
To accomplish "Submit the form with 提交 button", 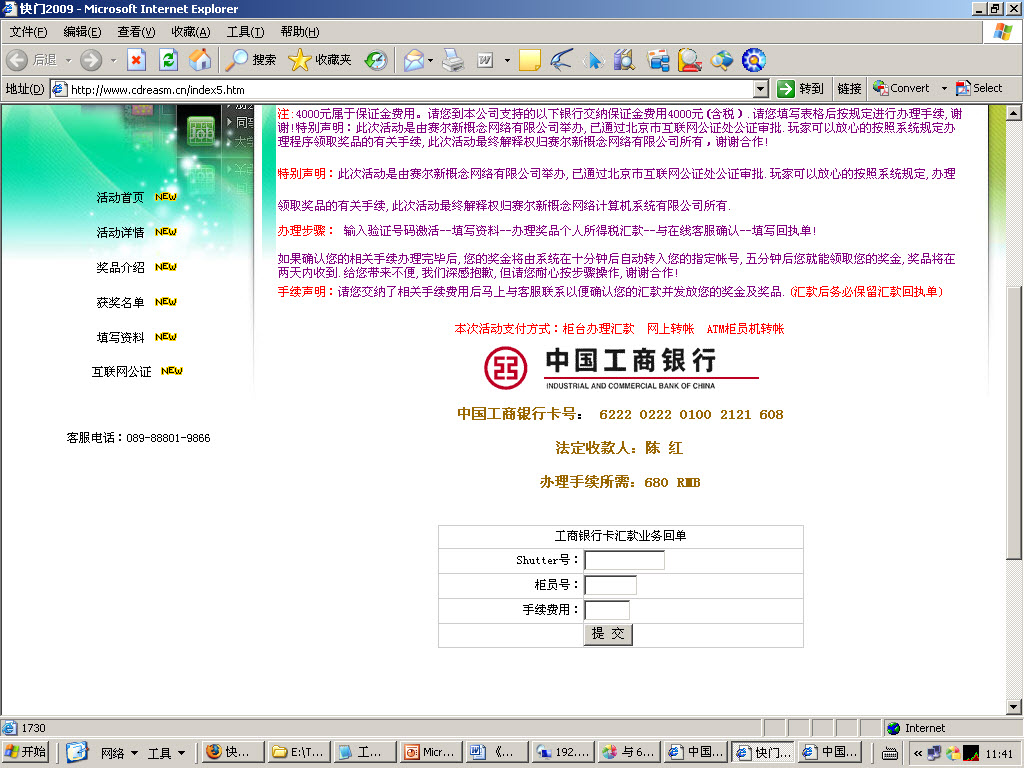I will pyautogui.click(x=608, y=633).
